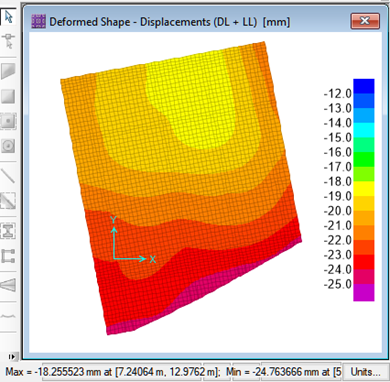Pick the quick draw area around point tool
Image resolution: width=390 pixels, height=382 pixels.
point(8,121)
